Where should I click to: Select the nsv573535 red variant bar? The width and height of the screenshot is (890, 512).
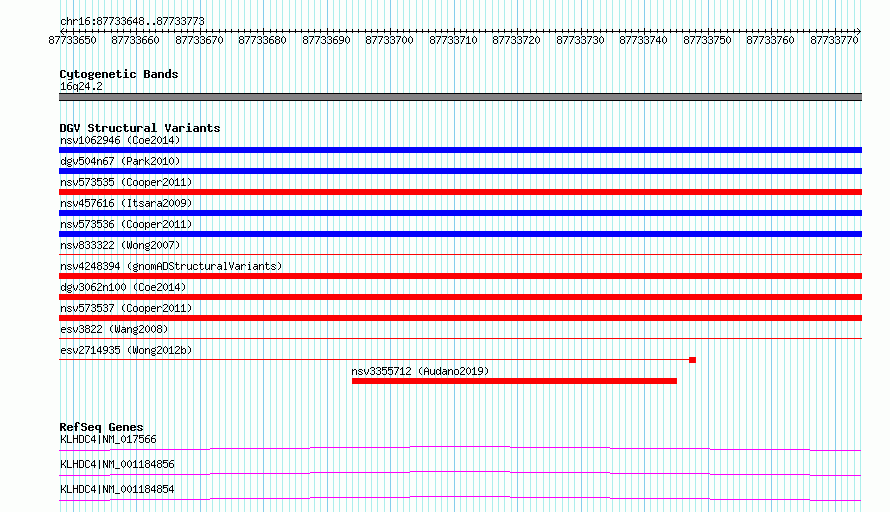(x=460, y=192)
